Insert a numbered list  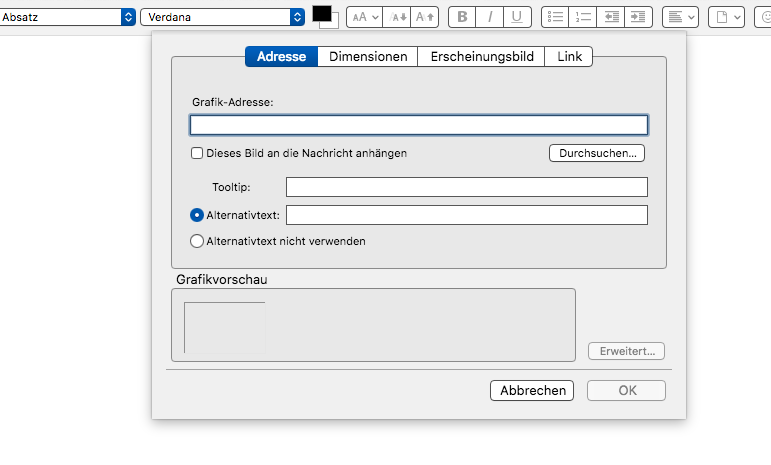pyautogui.click(x=584, y=17)
